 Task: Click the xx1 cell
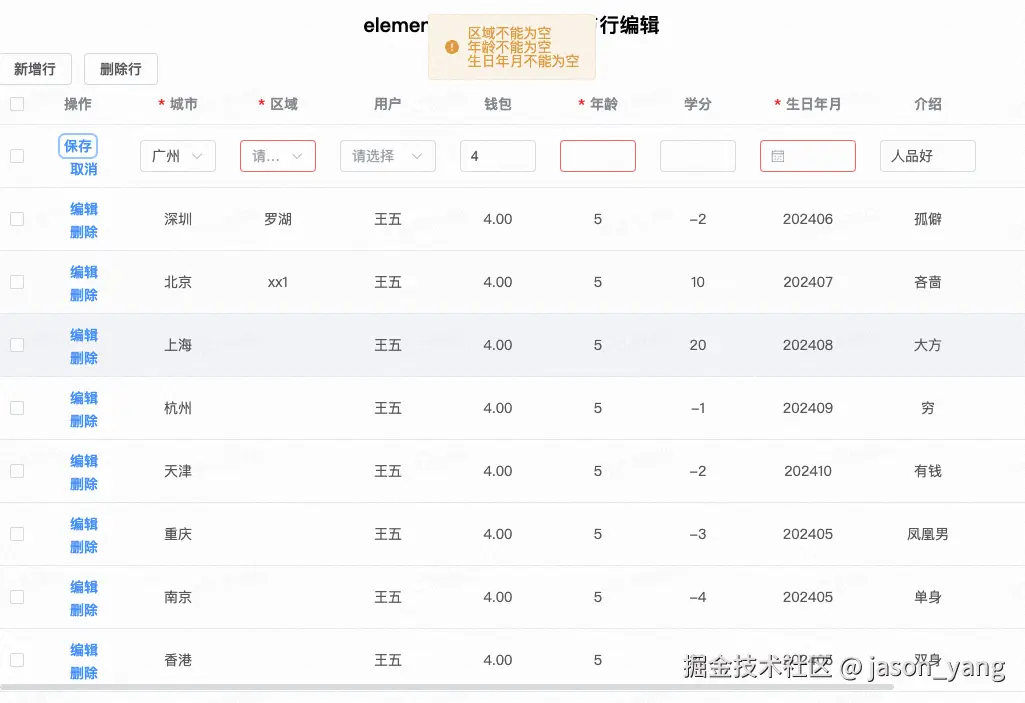pyautogui.click(x=278, y=282)
